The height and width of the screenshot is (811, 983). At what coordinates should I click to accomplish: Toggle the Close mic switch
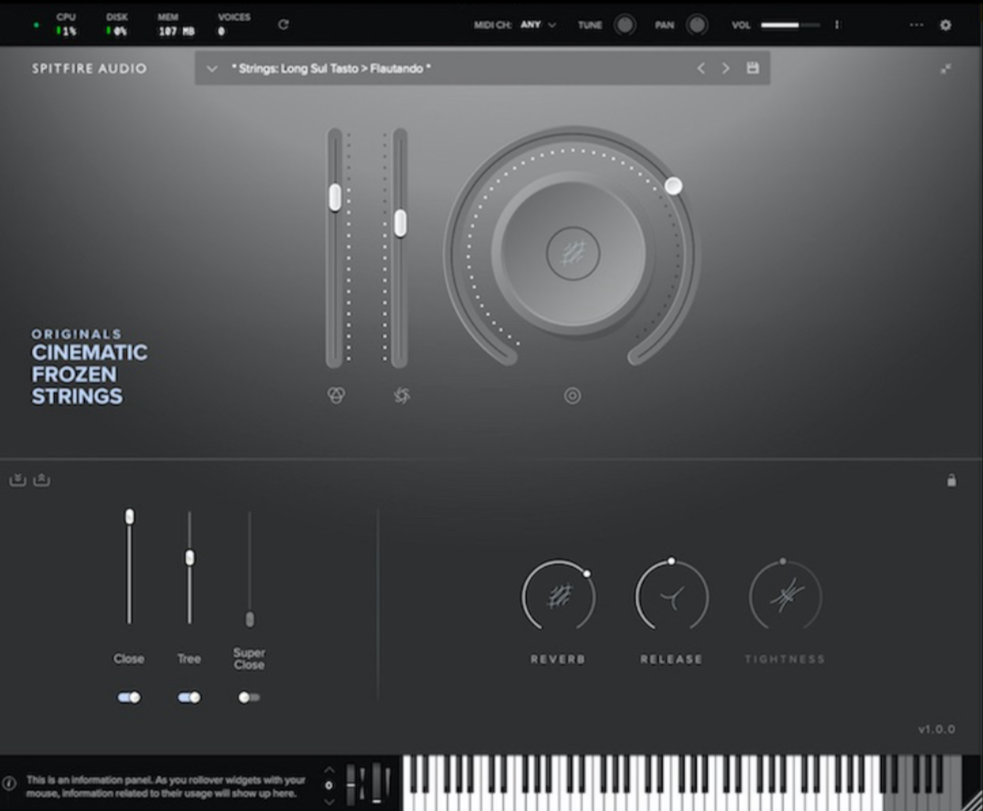click(129, 698)
